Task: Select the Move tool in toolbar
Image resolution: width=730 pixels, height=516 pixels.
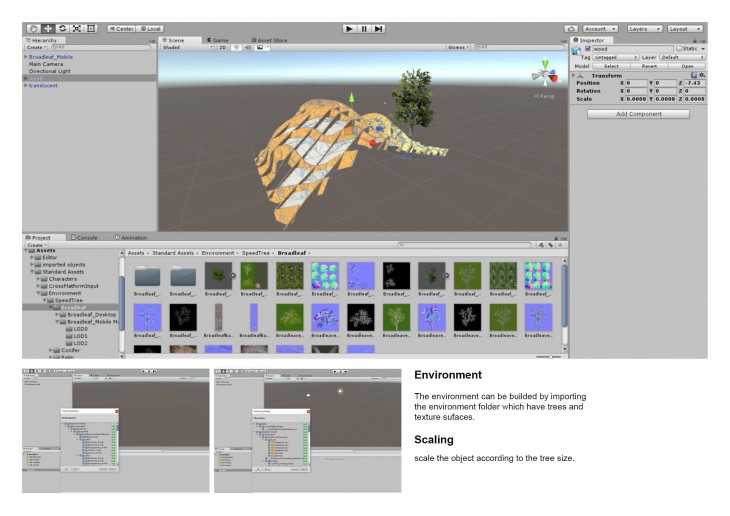Action: tap(48, 29)
